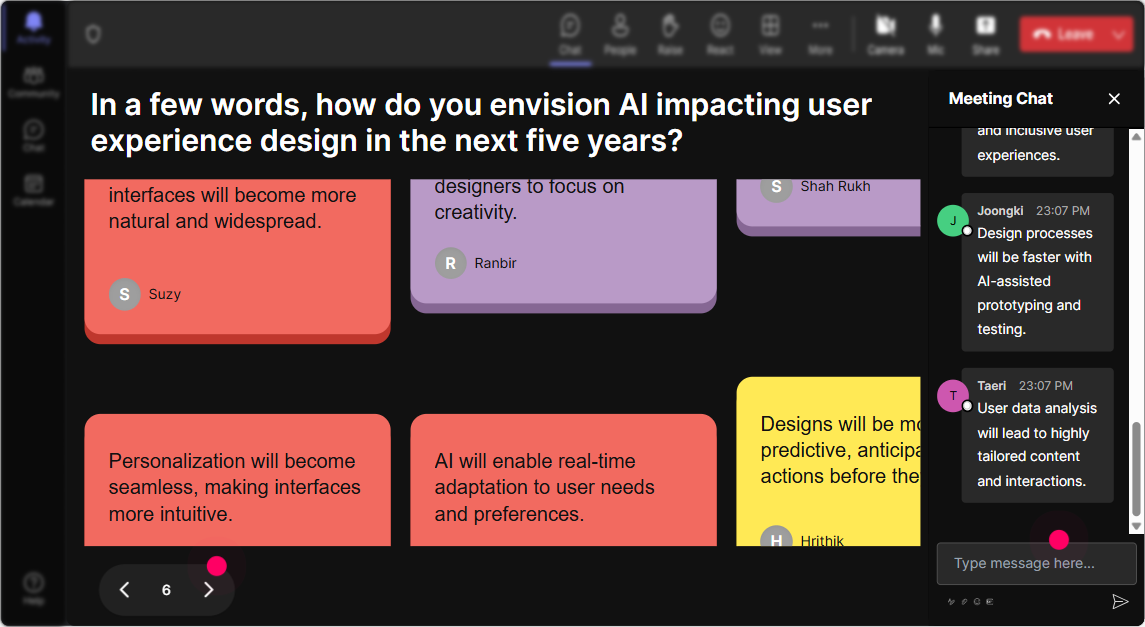Toggle the Chat panel from meeting toolbar
Screen dimensions: 1145x627
[570, 34]
